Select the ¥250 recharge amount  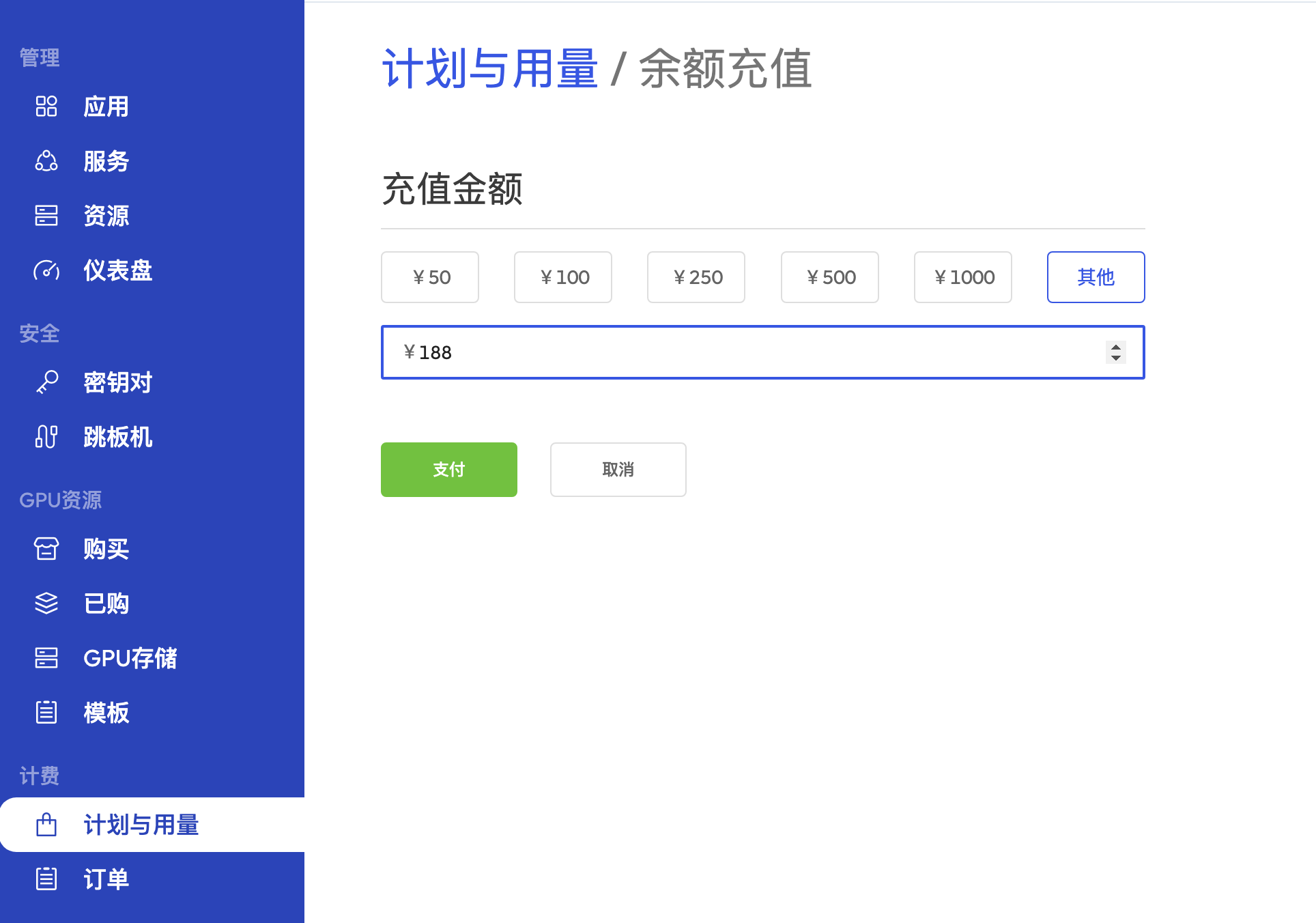click(696, 277)
